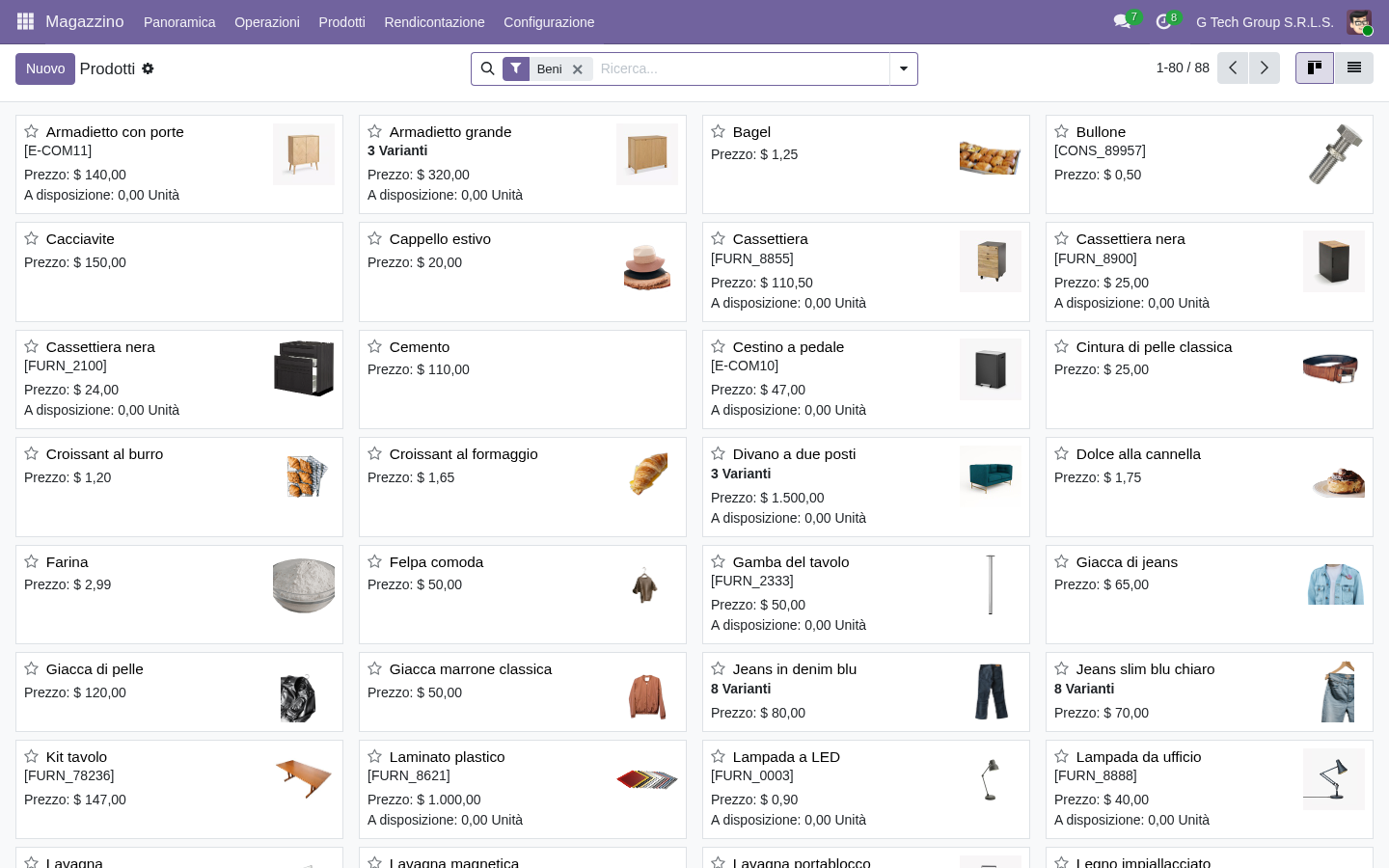Viewport: 1389px width, 868px height.
Task: Open the Rendicontazione menu
Action: [x=434, y=22]
